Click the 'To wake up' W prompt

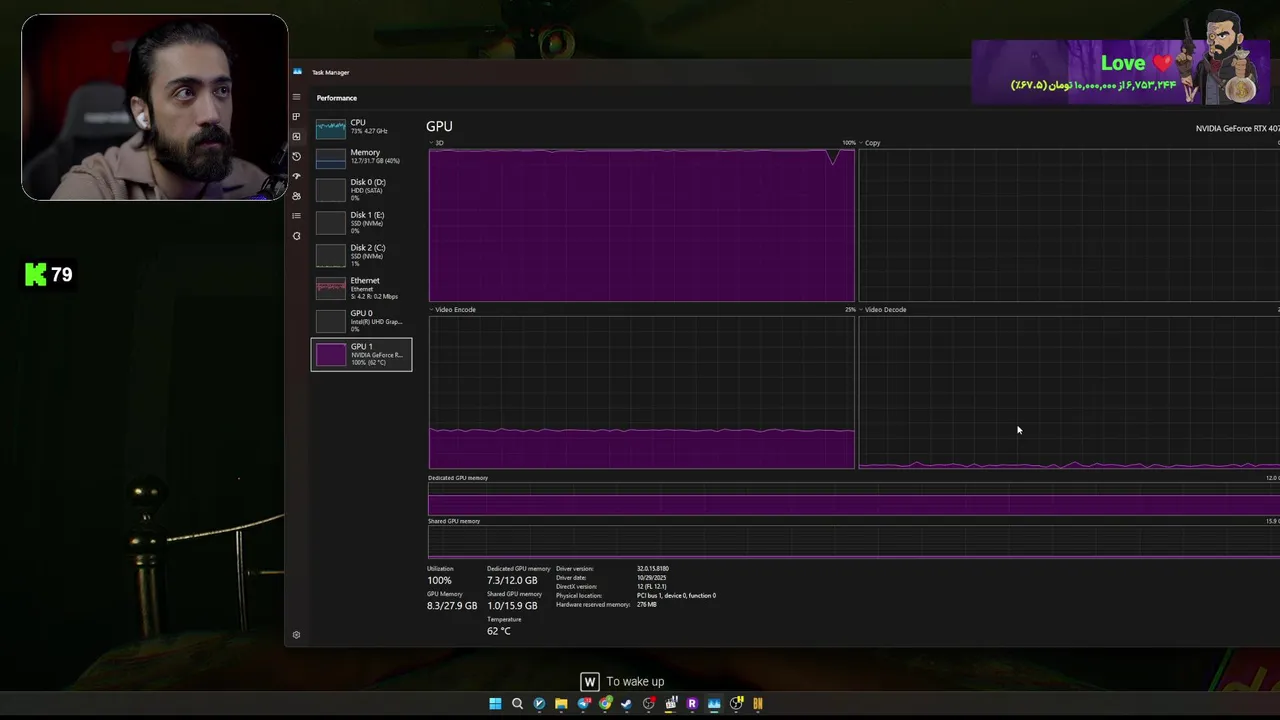[x=622, y=682]
